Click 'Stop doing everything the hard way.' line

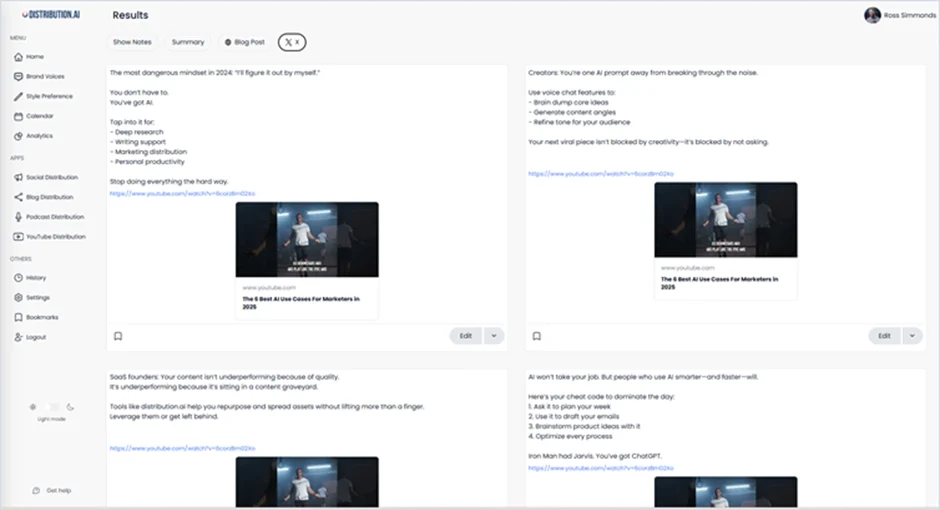169,182
